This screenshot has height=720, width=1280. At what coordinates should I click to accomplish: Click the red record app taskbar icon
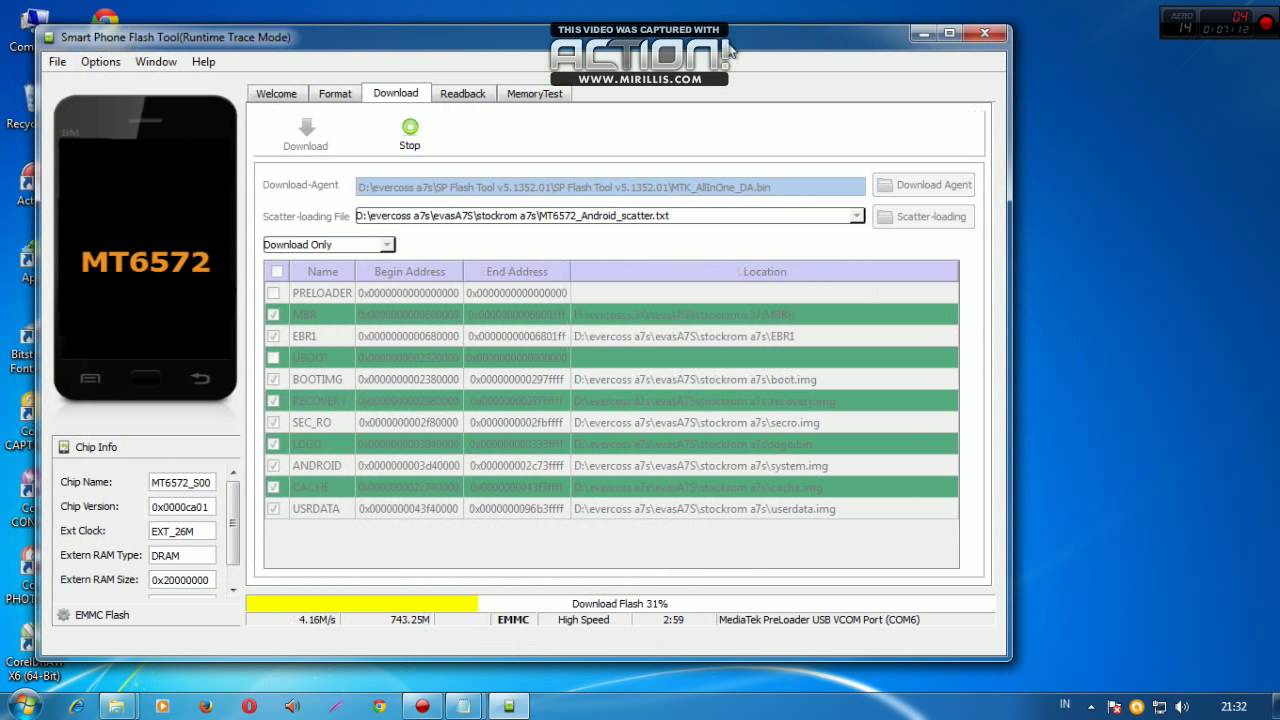422,706
